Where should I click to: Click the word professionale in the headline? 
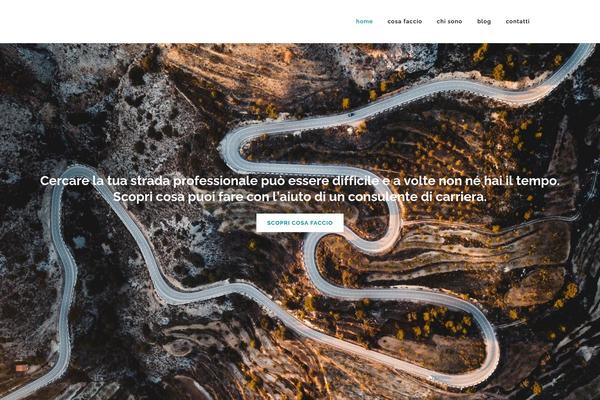[x=215, y=181]
